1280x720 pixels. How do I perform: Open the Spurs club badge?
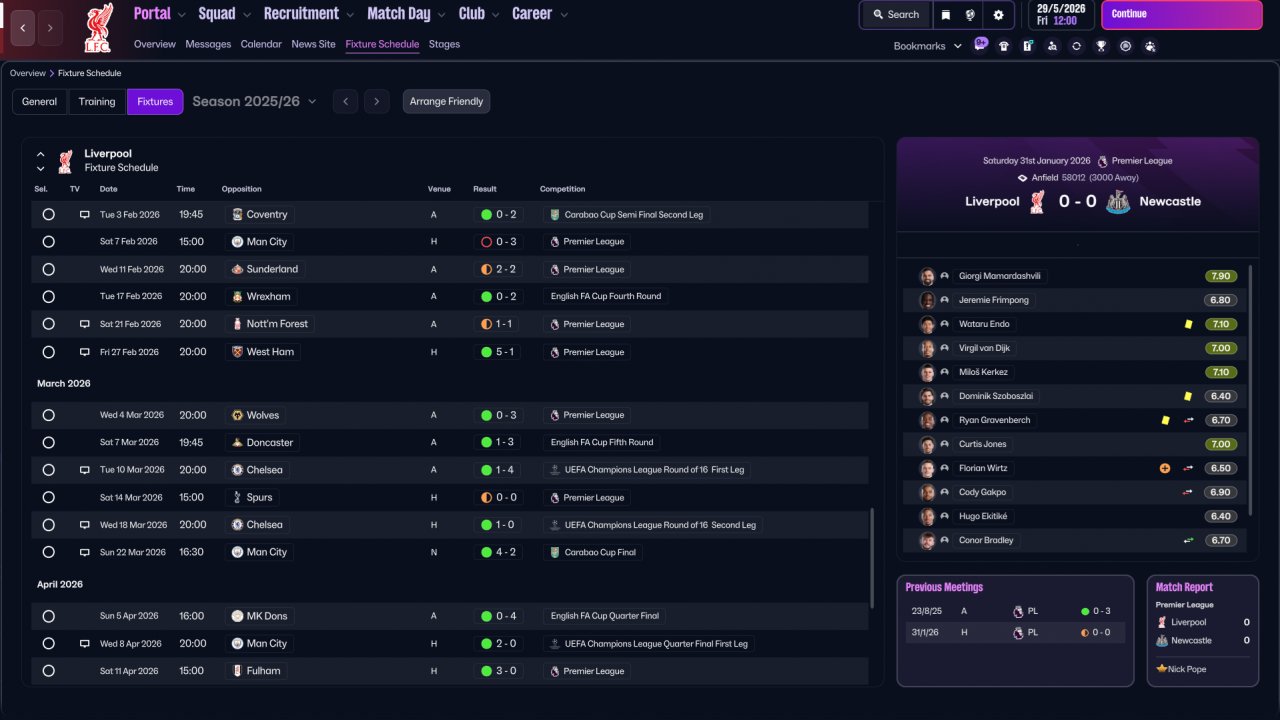(237, 497)
